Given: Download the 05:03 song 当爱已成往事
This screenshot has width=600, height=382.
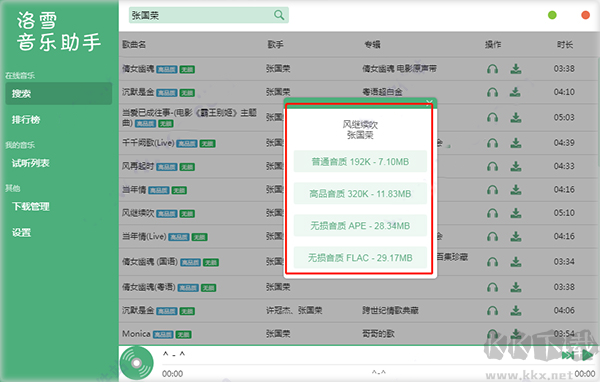Looking at the screenshot, I should [515, 118].
